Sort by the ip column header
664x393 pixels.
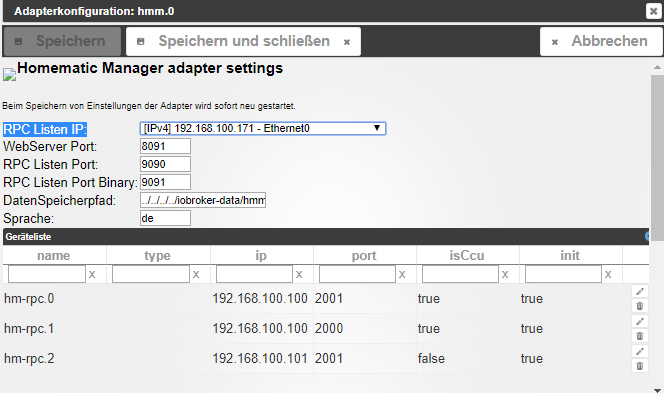(x=261, y=255)
